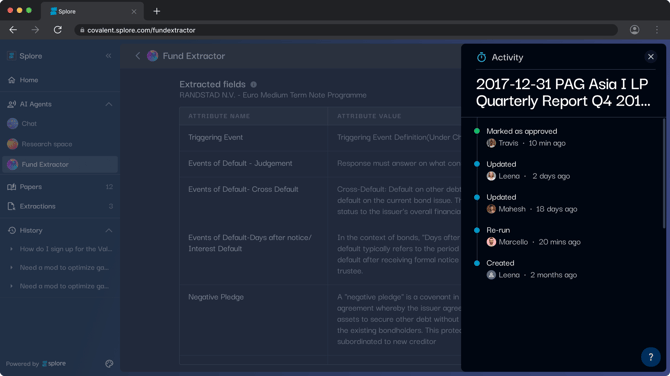Click the Papers book icon

tap(12, 187)
